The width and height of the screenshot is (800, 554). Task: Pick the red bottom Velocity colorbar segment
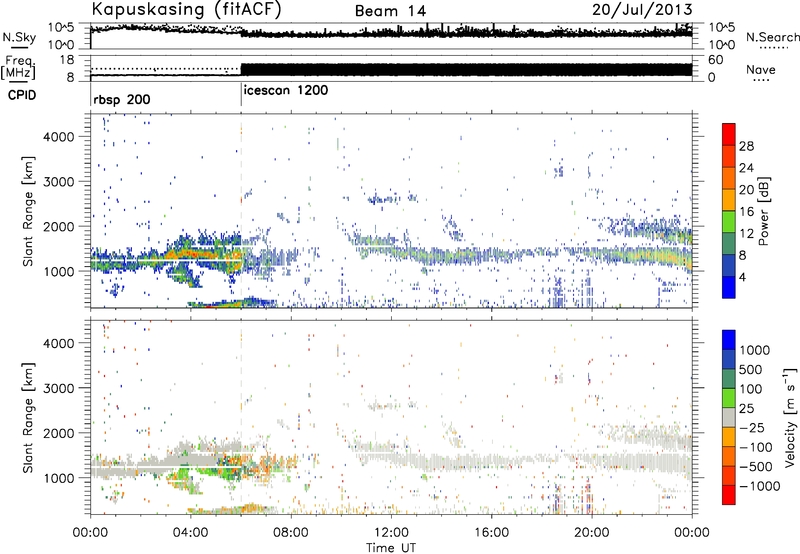[x=729, y=495]
